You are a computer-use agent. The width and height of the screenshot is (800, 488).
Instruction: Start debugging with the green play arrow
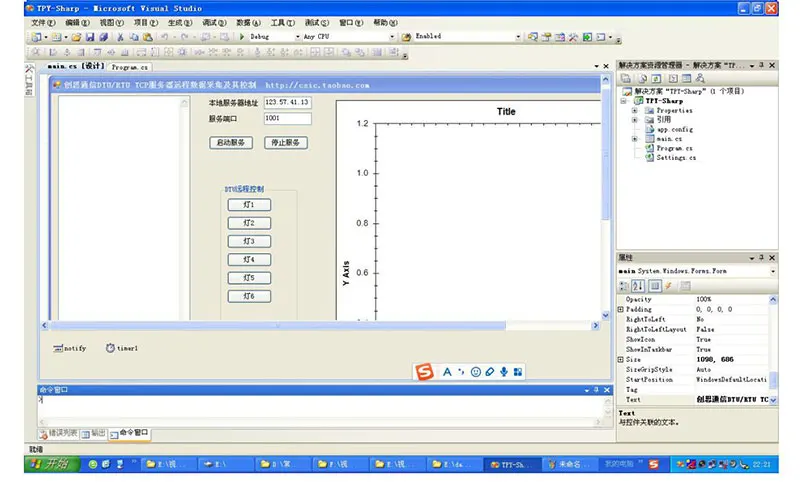242,37
